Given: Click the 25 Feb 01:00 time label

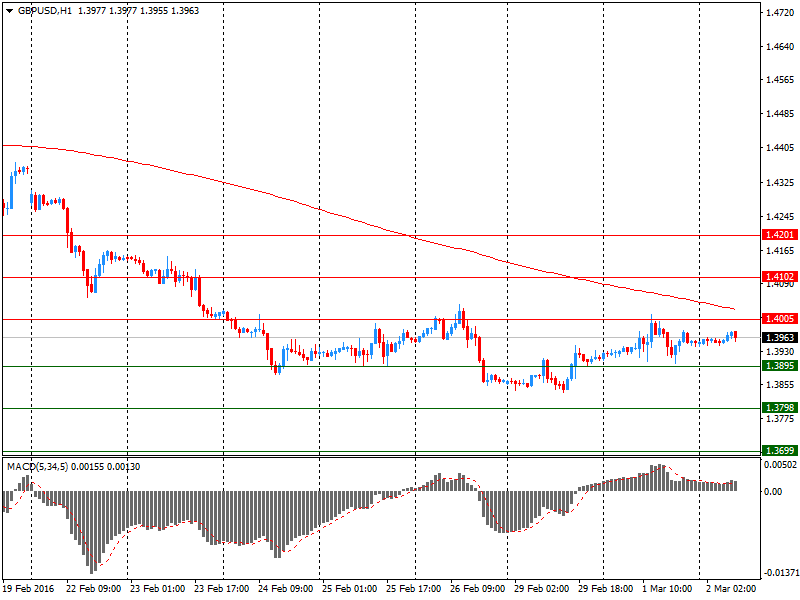Looking at the screenshot, I should 349,588.
